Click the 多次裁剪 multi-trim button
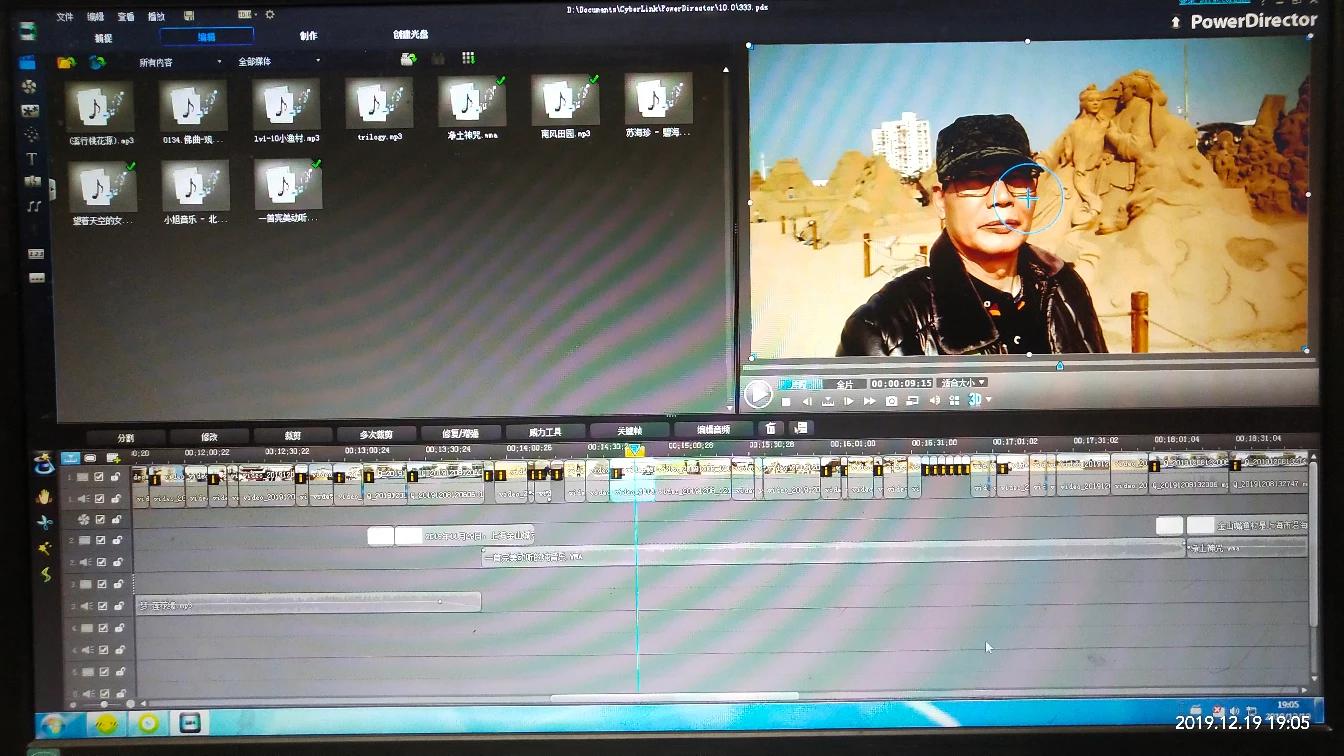The image size is (1344, 756). point(377,435)
